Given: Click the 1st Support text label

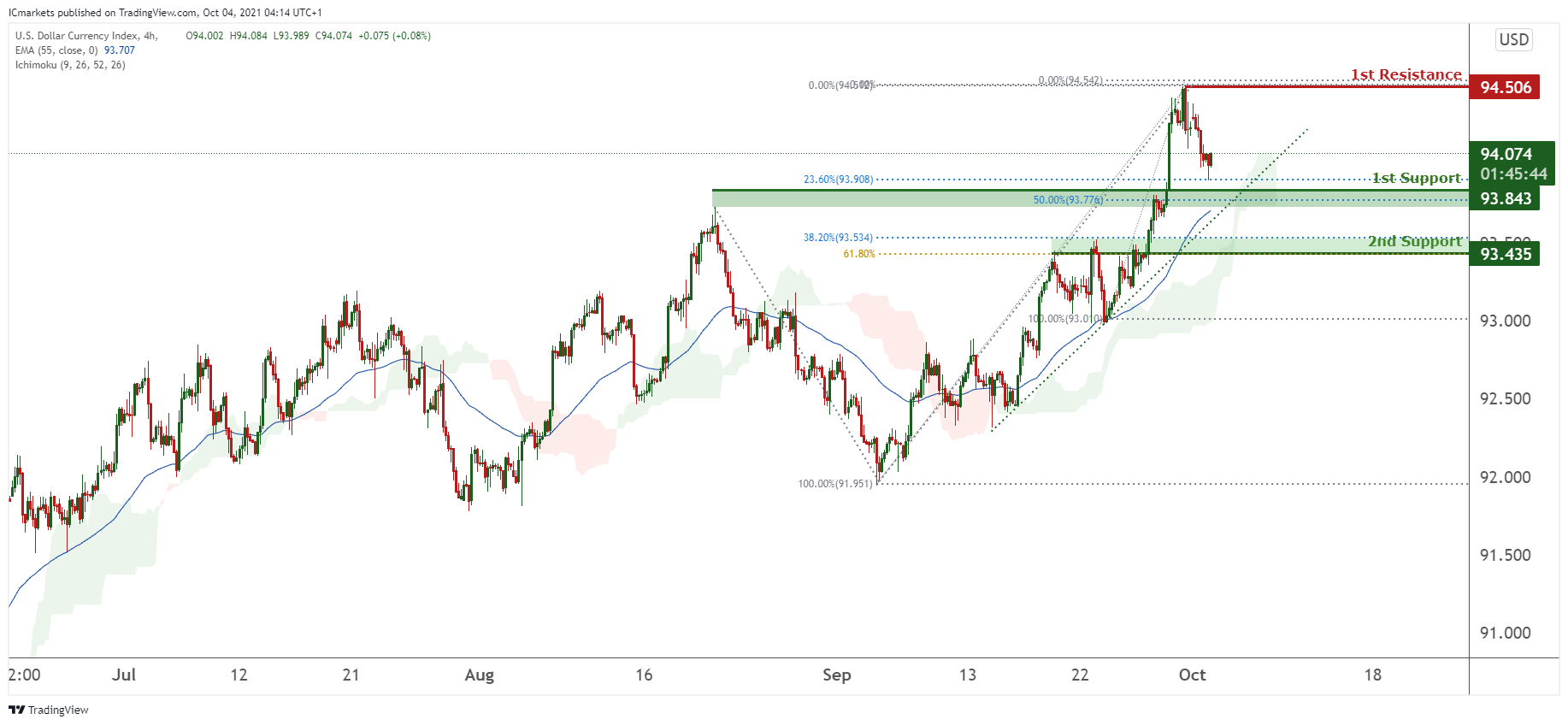Looking at the screenshot, I should pos(1417,178).
